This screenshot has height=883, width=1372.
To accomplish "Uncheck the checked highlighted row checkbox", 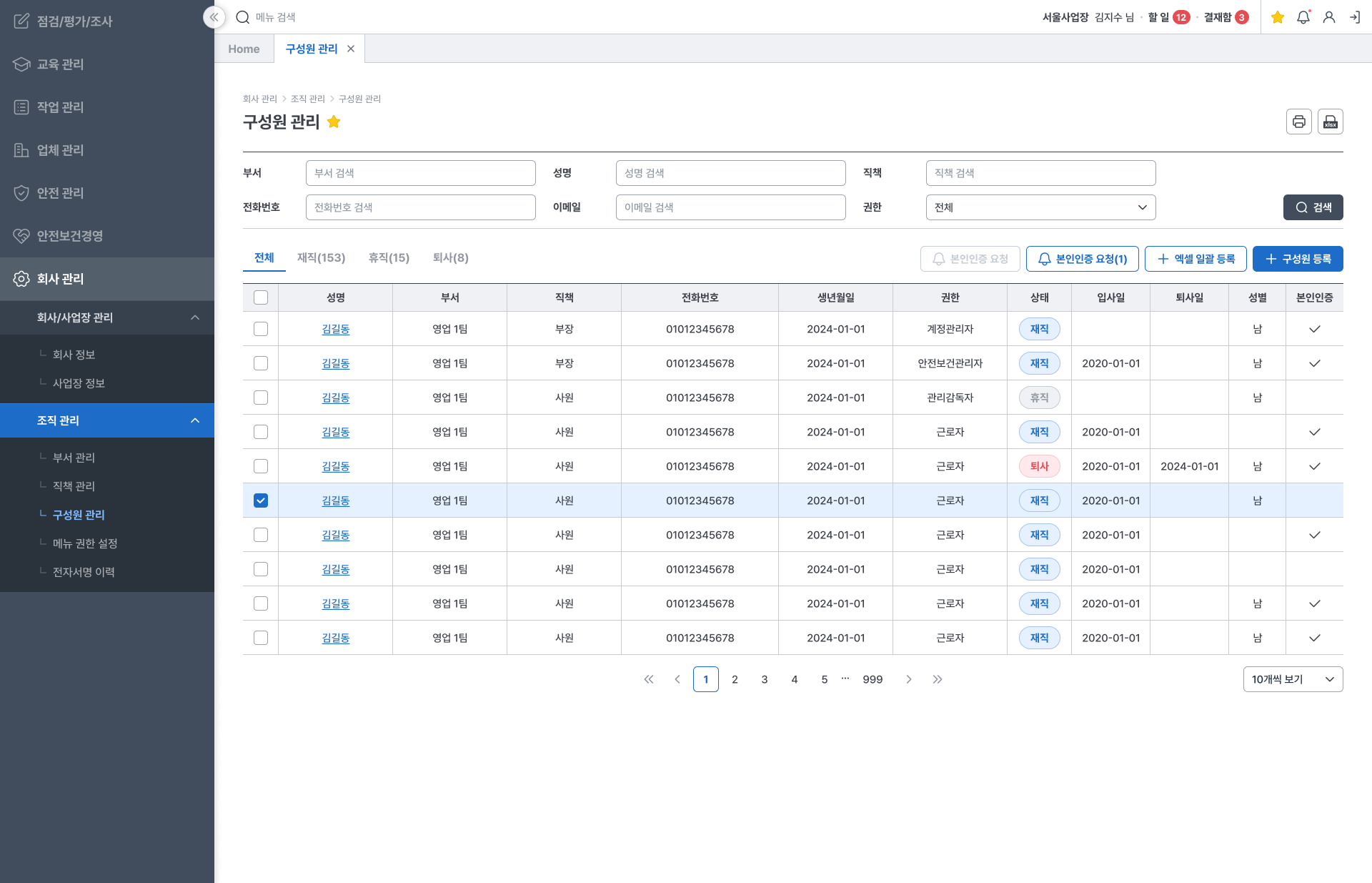I will (261, 500).
